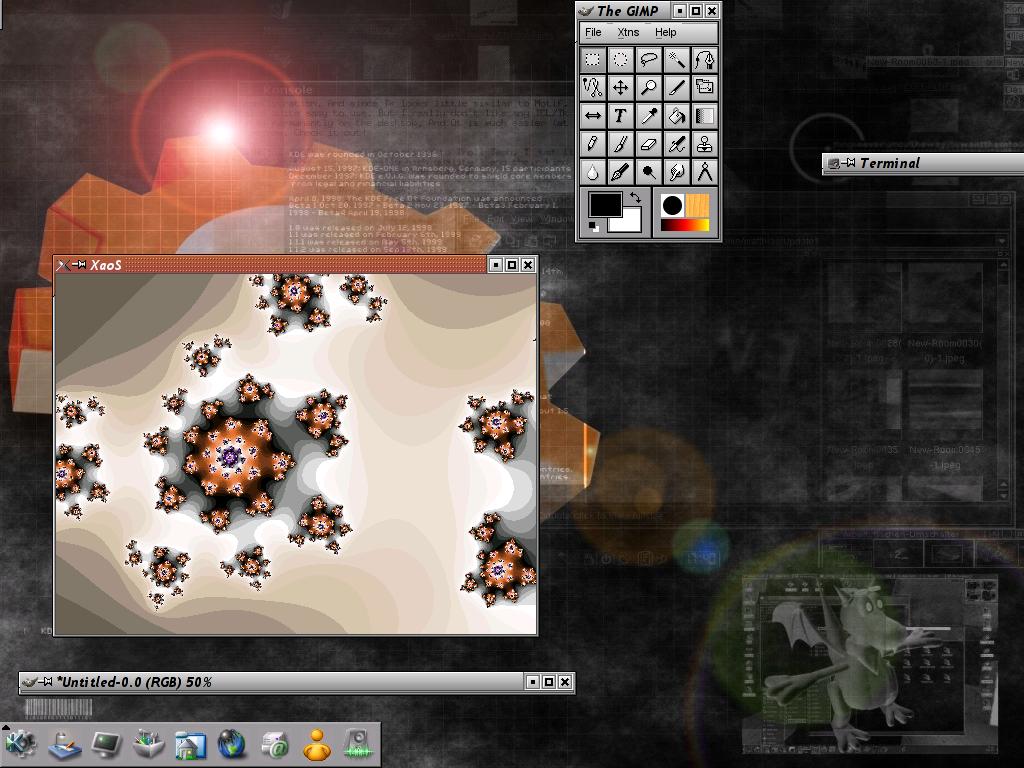
Task: Select the Clone stamp tool
Action: [x=705, y=144]
